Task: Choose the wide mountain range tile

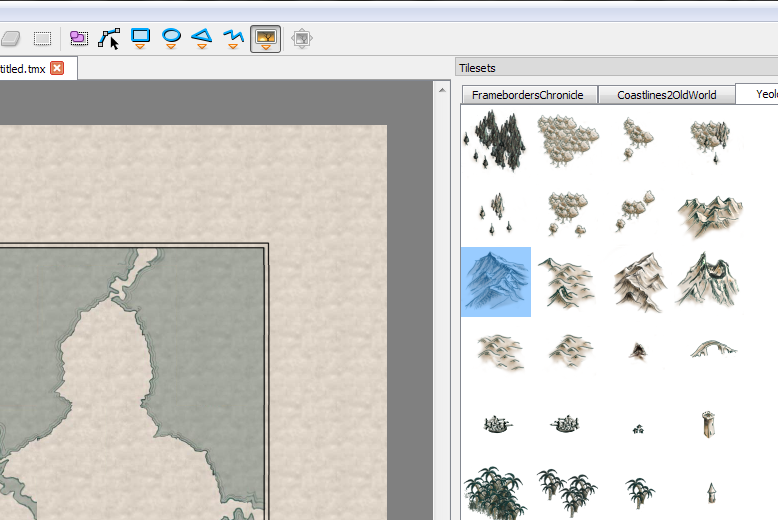Action: (711, 215)
